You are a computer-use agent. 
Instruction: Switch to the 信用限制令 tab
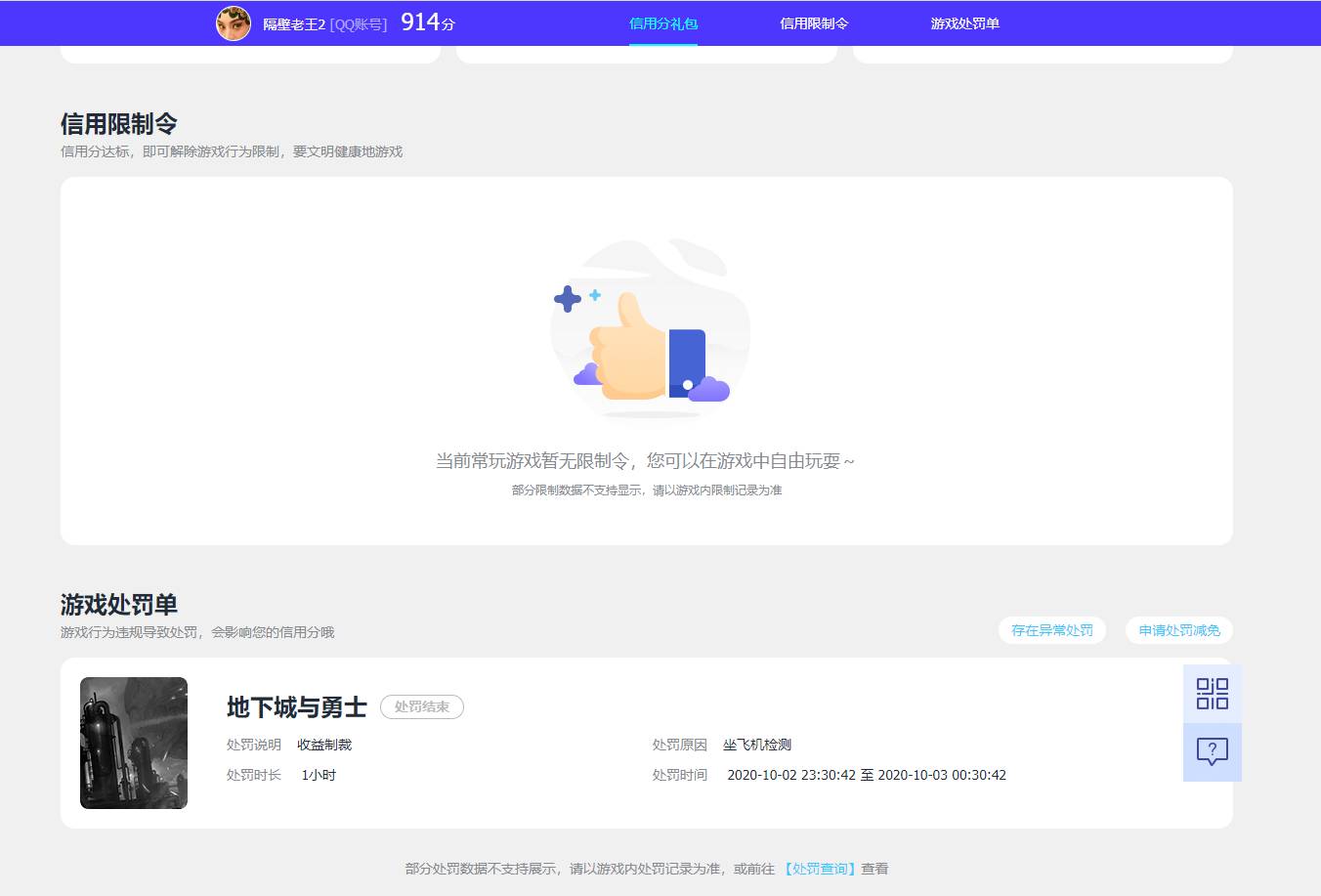click(813, 23)
